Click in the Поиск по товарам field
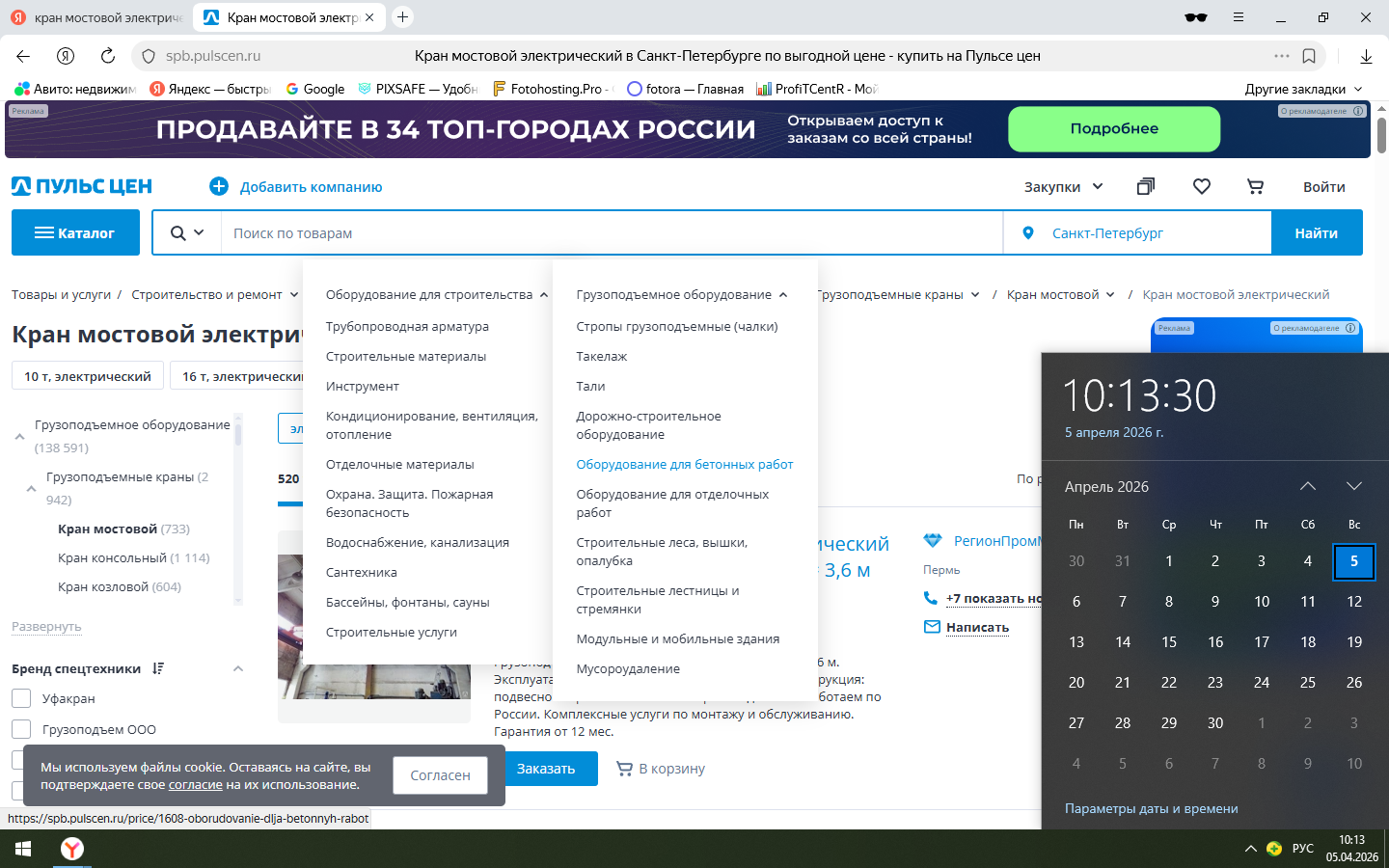This screenshot has height=868, width=1389. click(x=613, y=232)
